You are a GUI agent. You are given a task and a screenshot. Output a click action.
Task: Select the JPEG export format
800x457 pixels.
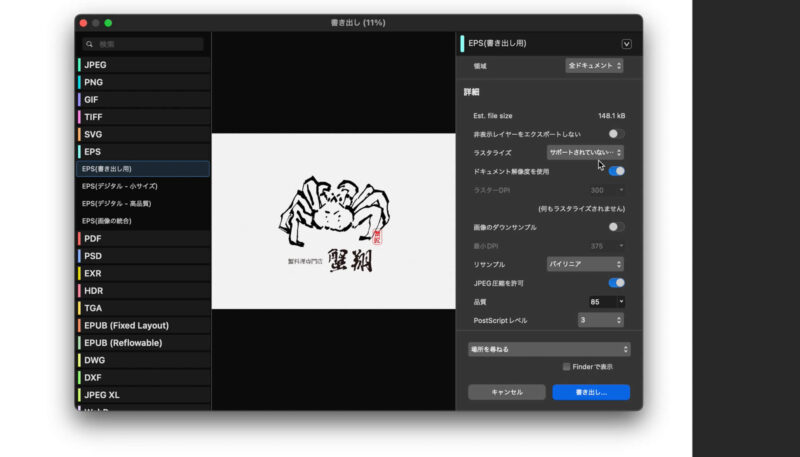coord(144,65)
